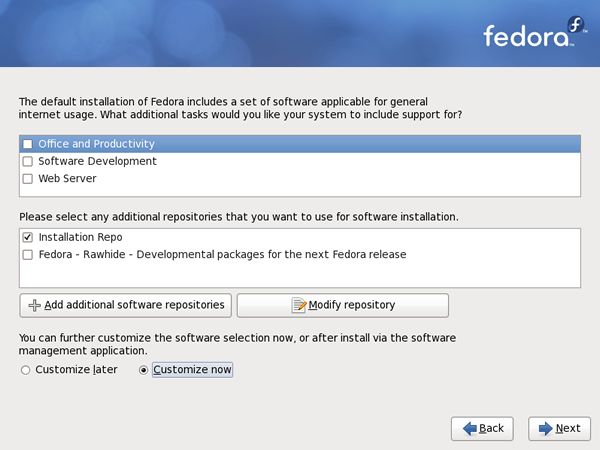The height and width of the screenshot is (450, 600).
Task: Proceed with the Next button
Action: [559, 429]
